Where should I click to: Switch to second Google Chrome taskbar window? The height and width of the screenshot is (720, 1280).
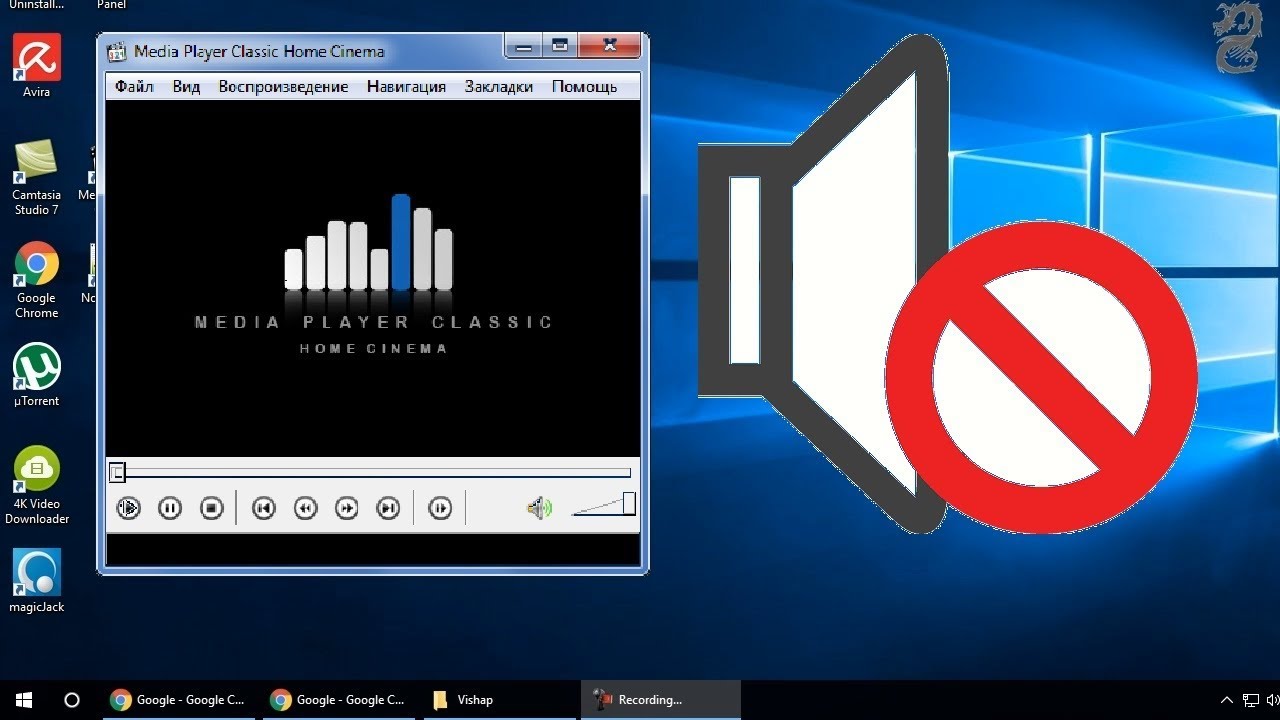tap(338, 700)
